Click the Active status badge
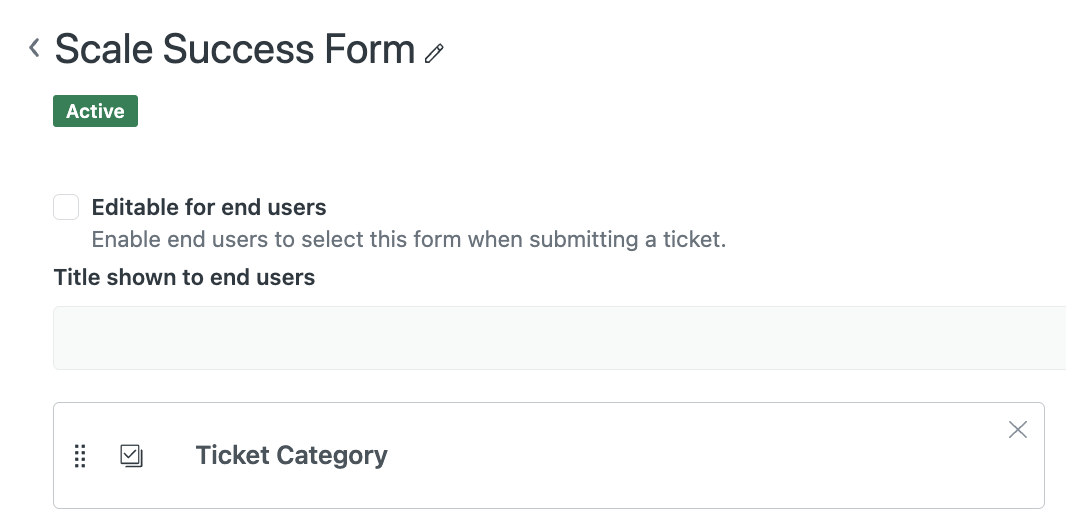The image size is (1066, 520). 95,111
